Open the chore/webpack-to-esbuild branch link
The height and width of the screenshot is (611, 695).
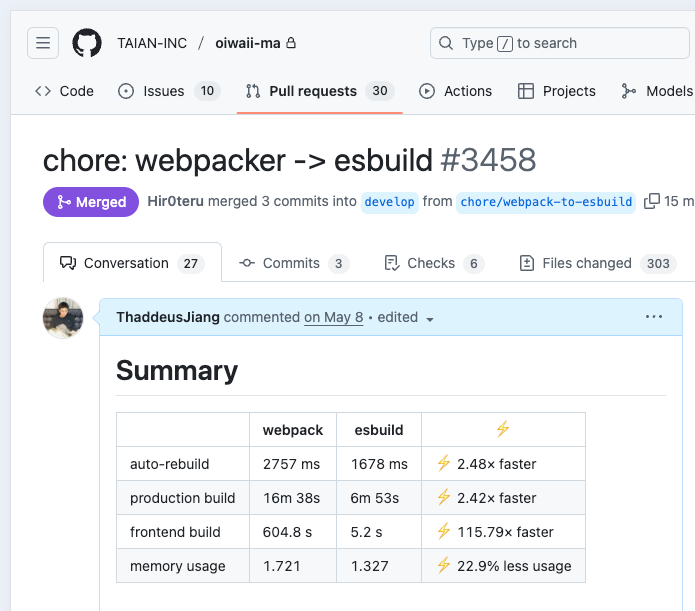pos(546,202)
